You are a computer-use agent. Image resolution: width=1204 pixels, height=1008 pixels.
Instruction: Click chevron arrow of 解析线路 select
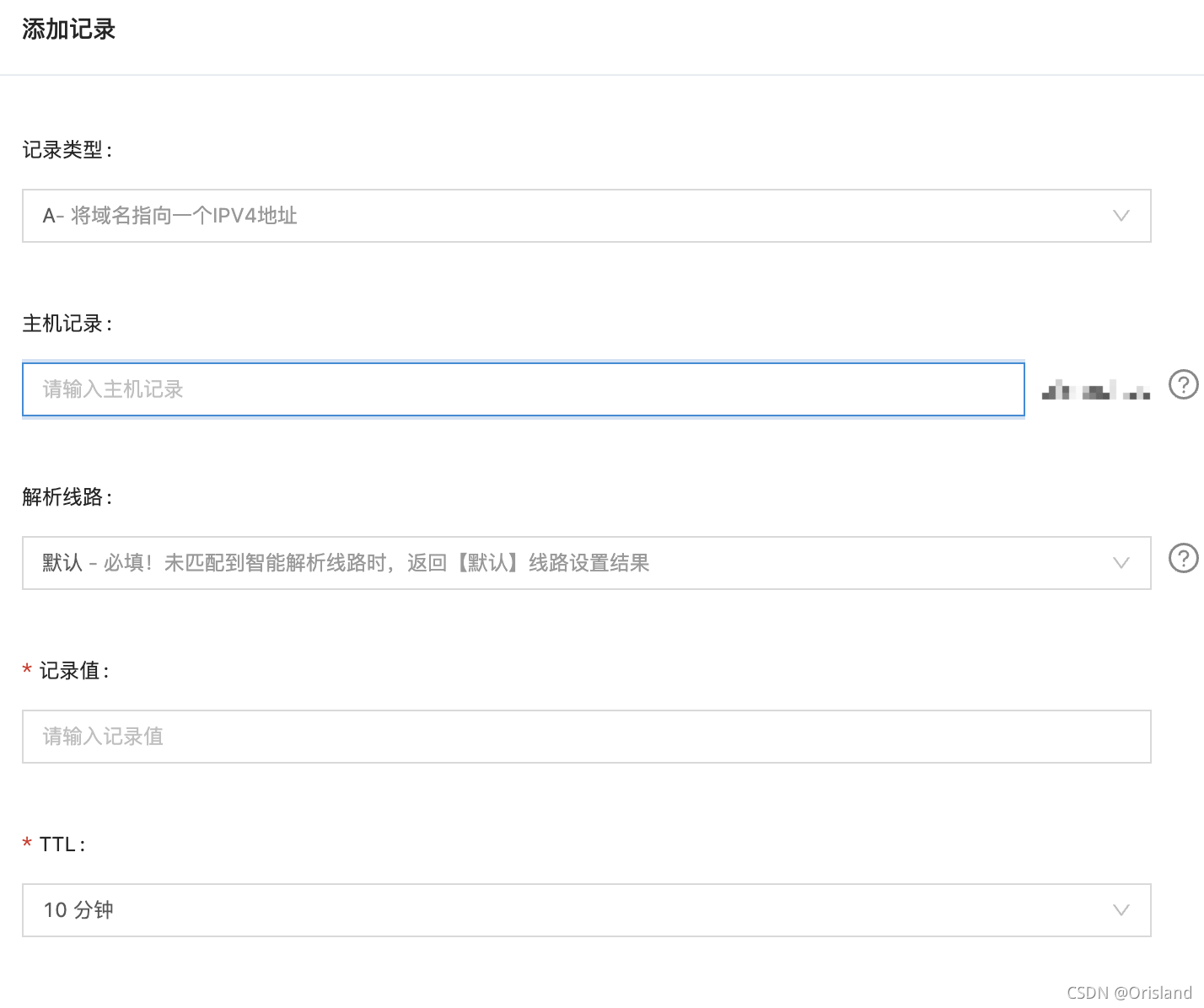click(1121, 563)
